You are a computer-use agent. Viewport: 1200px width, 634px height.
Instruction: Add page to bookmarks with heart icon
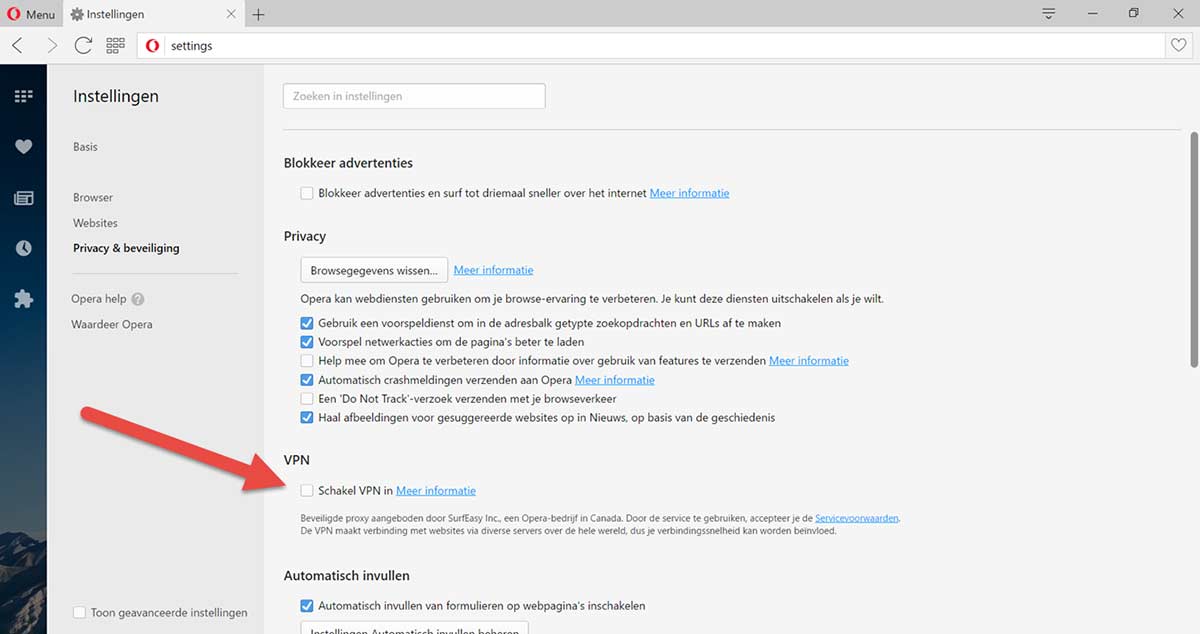[1179, 45]
